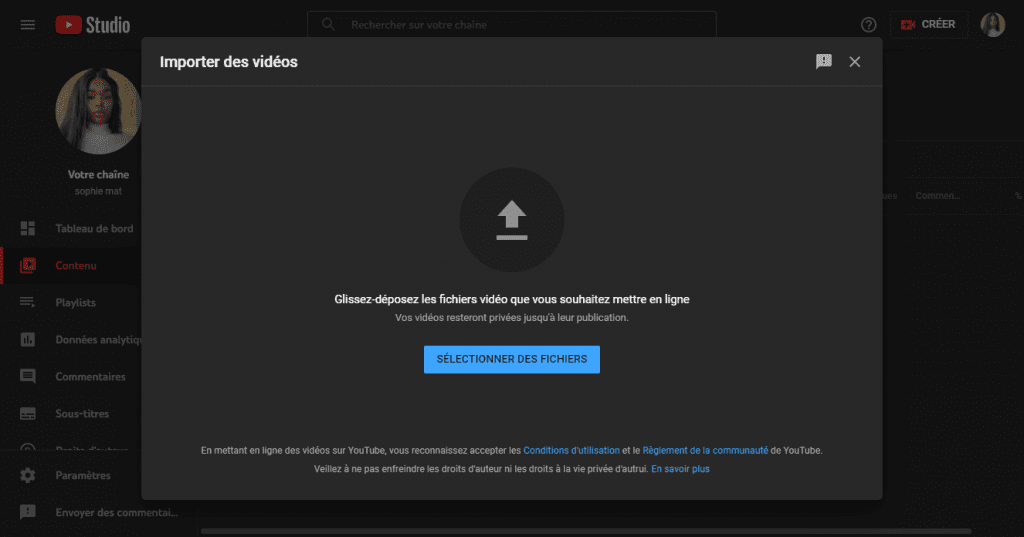The height and width of the screenshot is (537, 1024).
Task: Click the 'Votre chaîne' label
Action: (x=98, y=174)
